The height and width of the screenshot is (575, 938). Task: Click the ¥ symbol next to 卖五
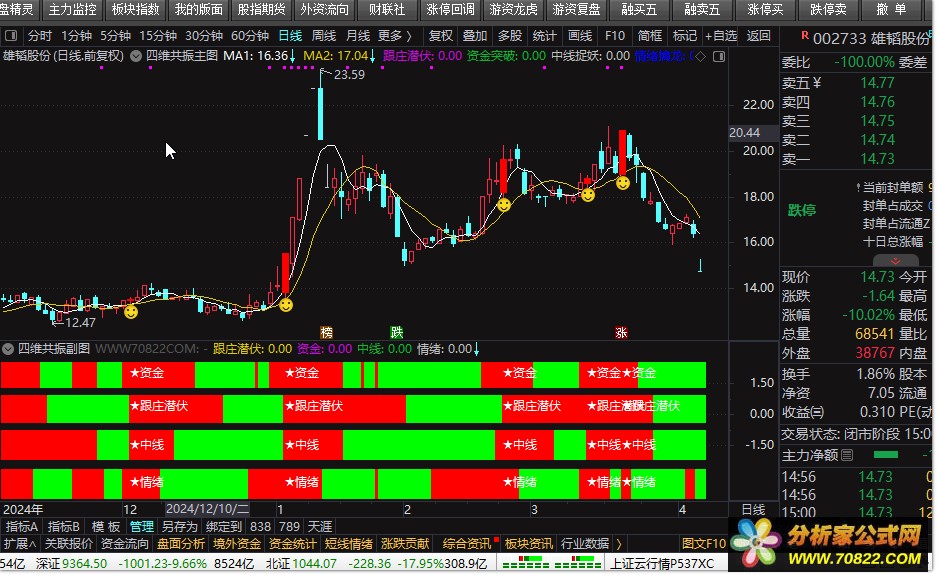[x=817, y=83]
